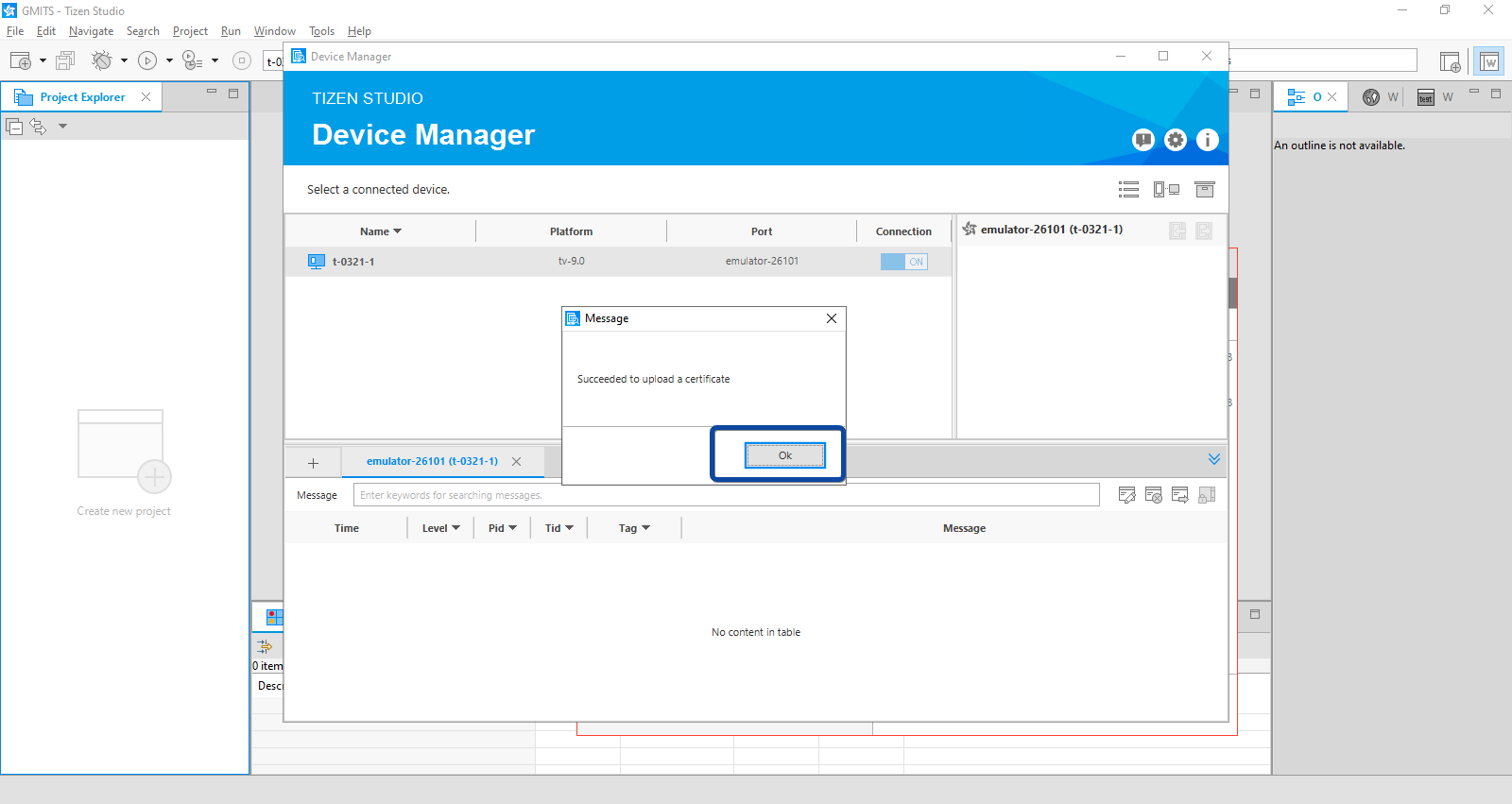
Task: Click the Time column header in log table
Action: [347, 528]
